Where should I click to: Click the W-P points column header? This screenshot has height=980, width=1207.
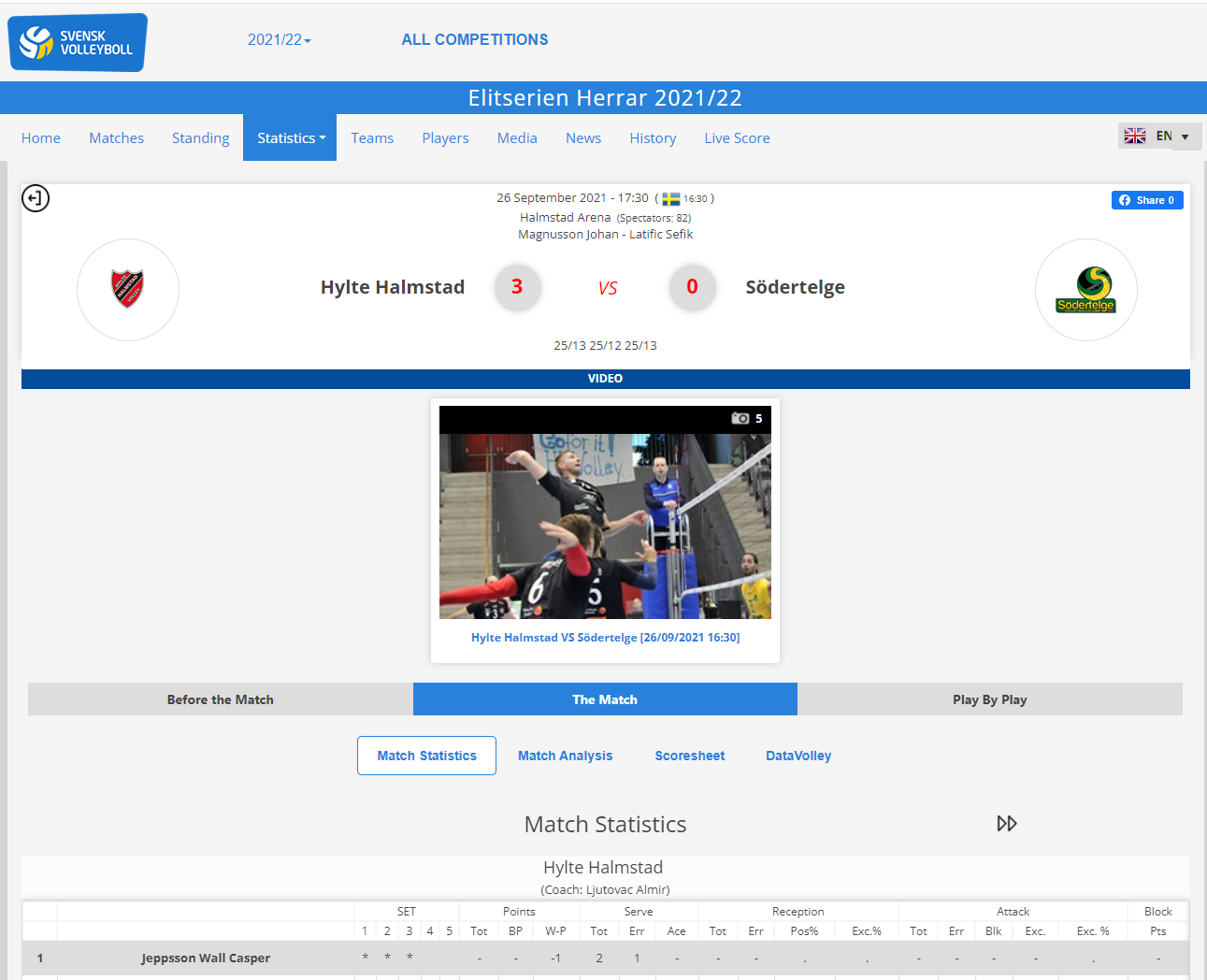click(555, 931)
